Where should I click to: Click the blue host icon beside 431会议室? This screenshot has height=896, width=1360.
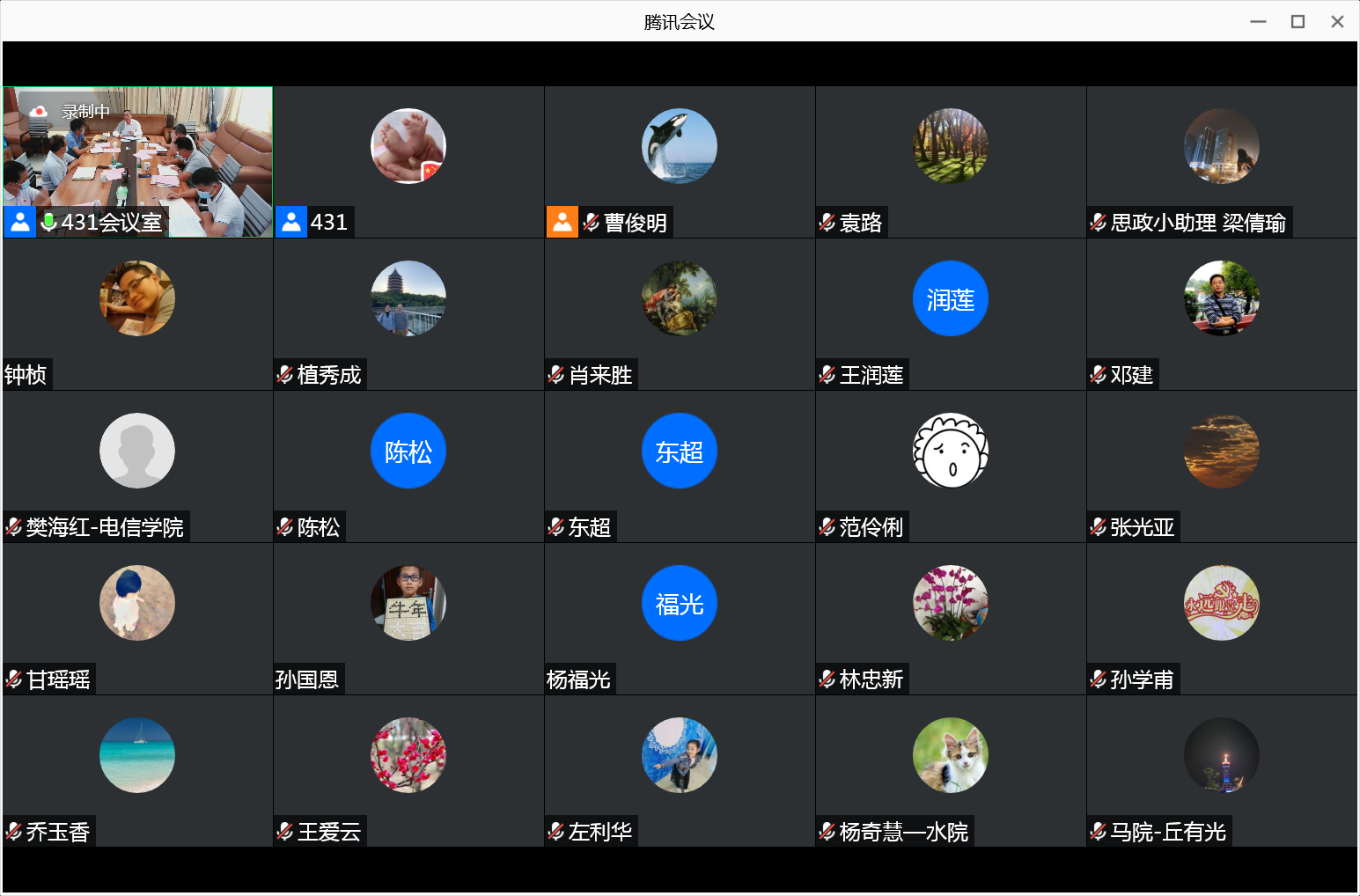pos(19,222)
